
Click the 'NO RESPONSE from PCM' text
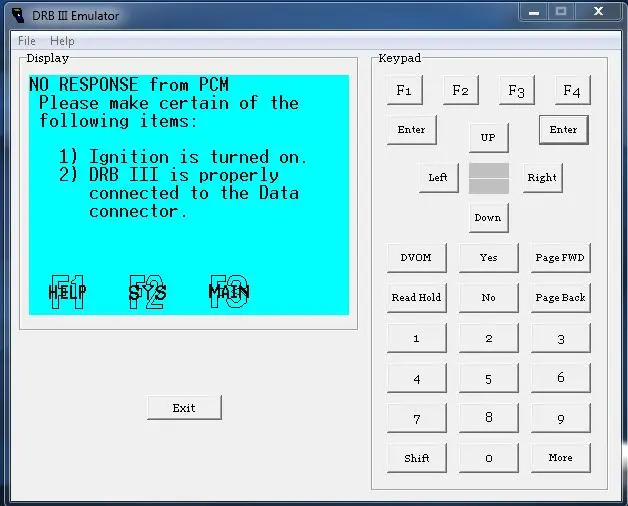129,85
